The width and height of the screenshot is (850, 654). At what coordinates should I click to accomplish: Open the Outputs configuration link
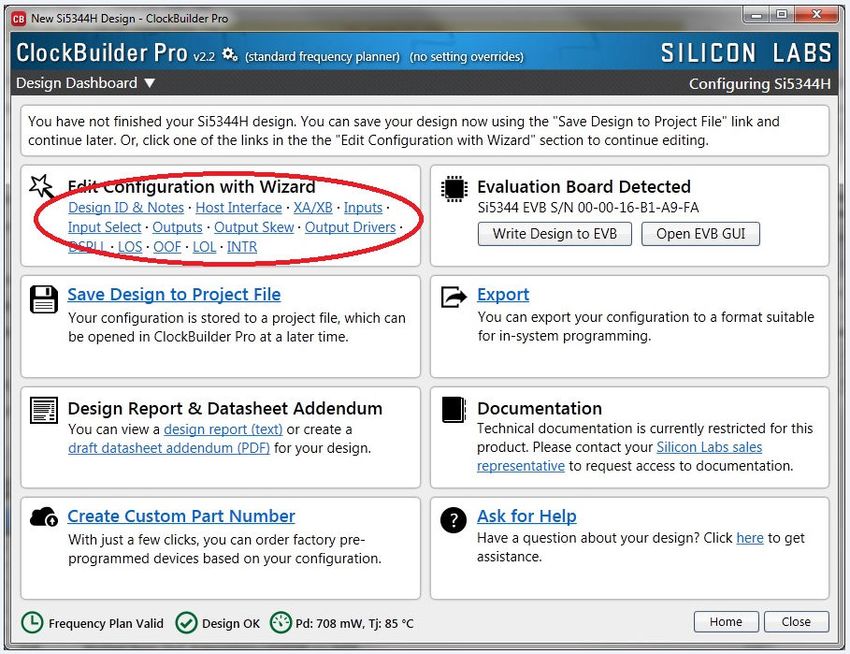coord(177,227)
